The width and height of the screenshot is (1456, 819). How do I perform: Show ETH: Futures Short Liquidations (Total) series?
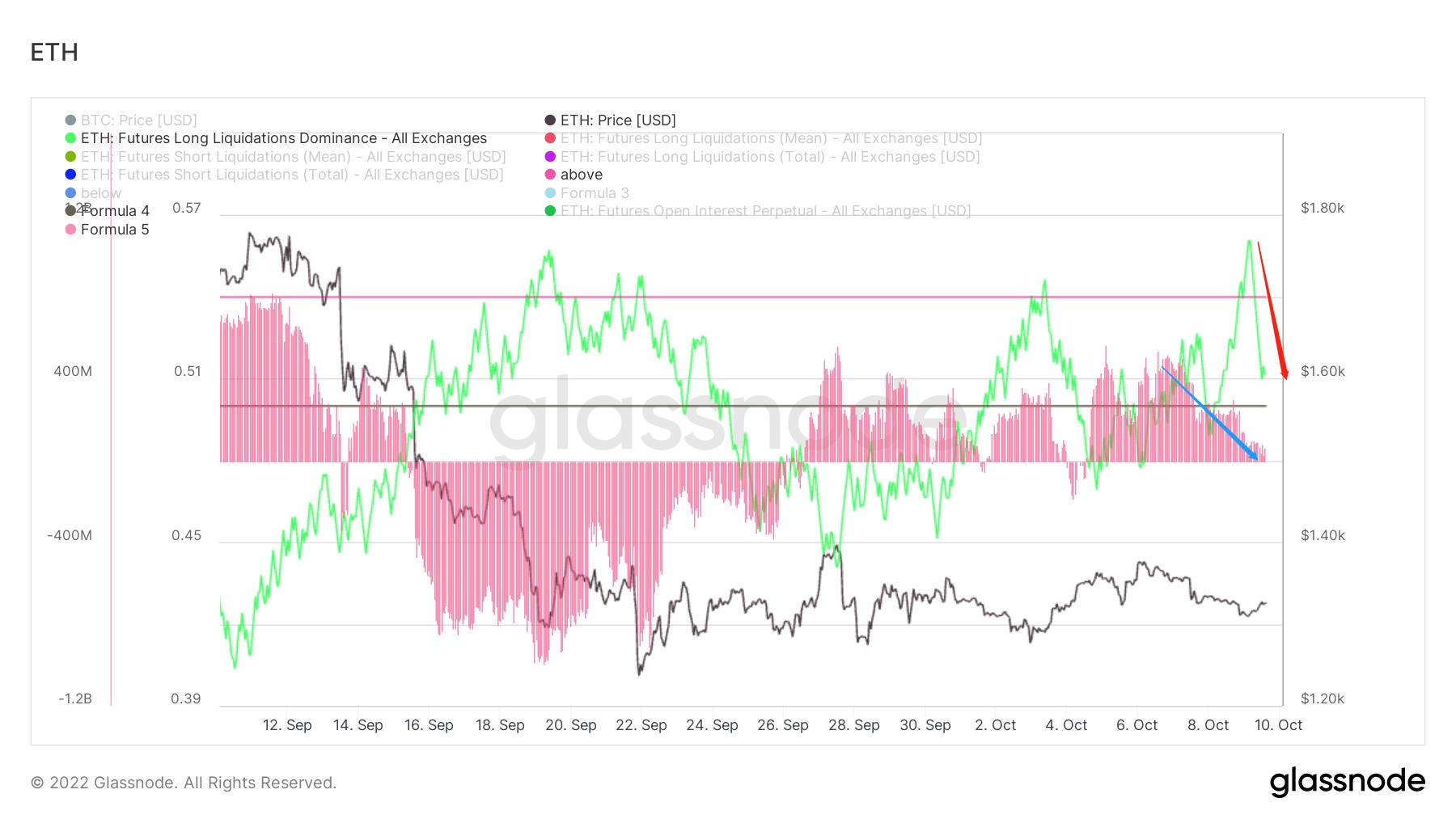[x=291, y=175]
